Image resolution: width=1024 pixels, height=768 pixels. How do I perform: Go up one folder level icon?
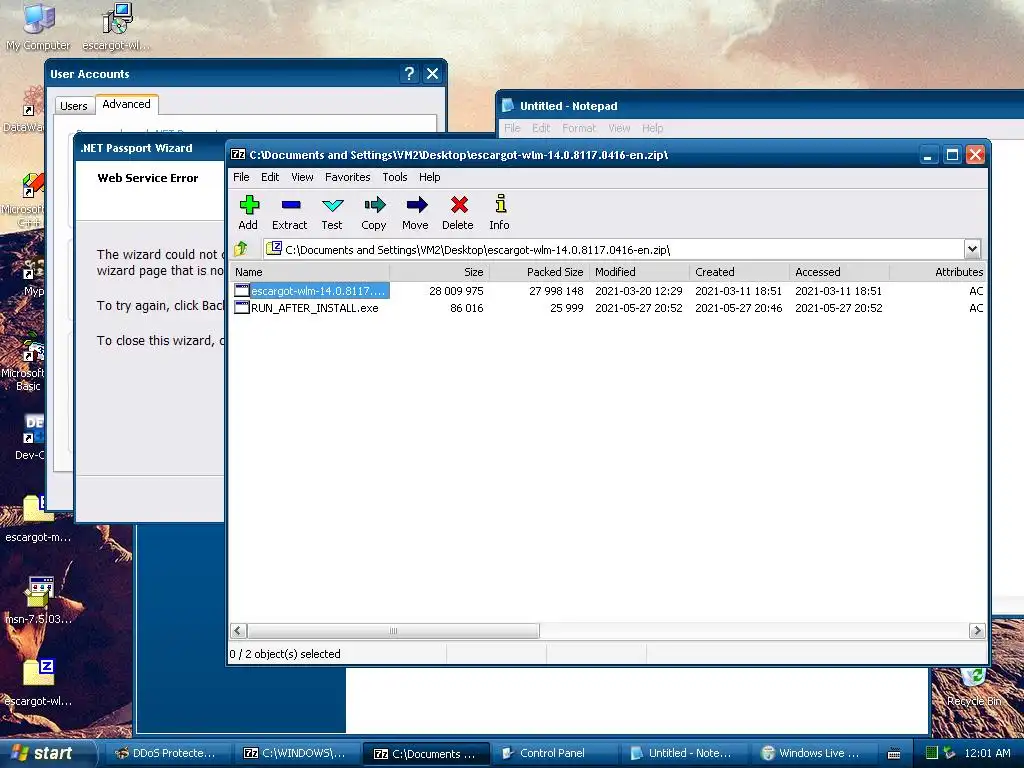pos(241,249)
